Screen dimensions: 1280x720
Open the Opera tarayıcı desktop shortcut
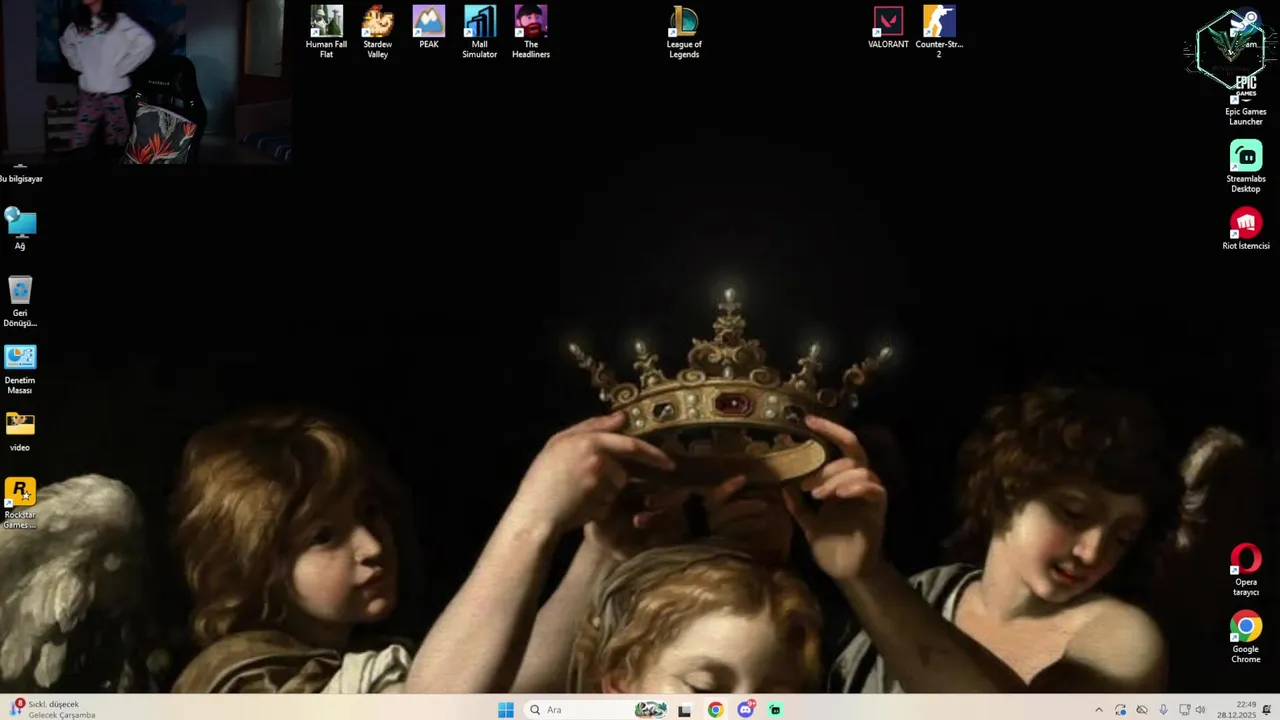(x=1246, y=570)
